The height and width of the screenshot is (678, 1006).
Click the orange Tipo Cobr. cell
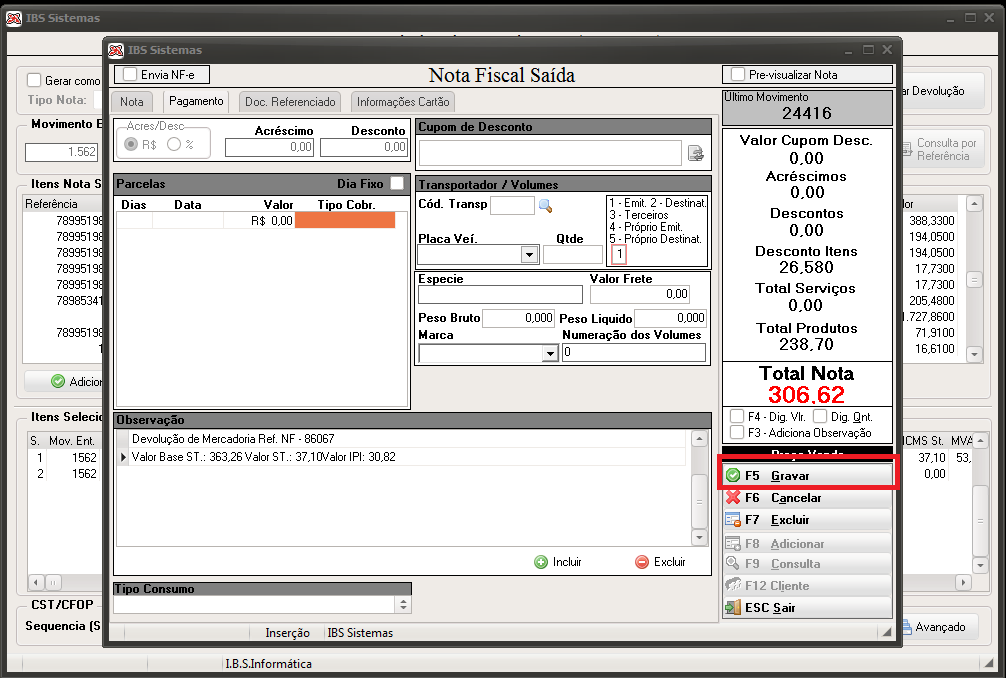[x=345, y=221]
